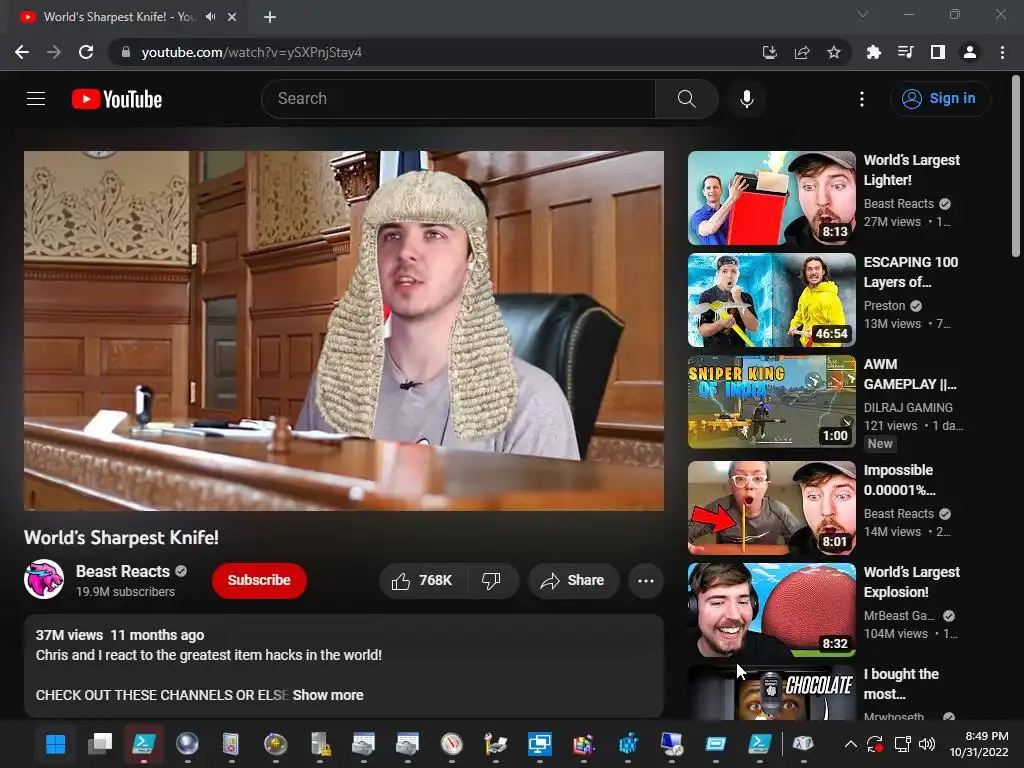Open Beast Reacts channel avatar
This screenshot has width=1024, height=768.
[x=44, y=579]
